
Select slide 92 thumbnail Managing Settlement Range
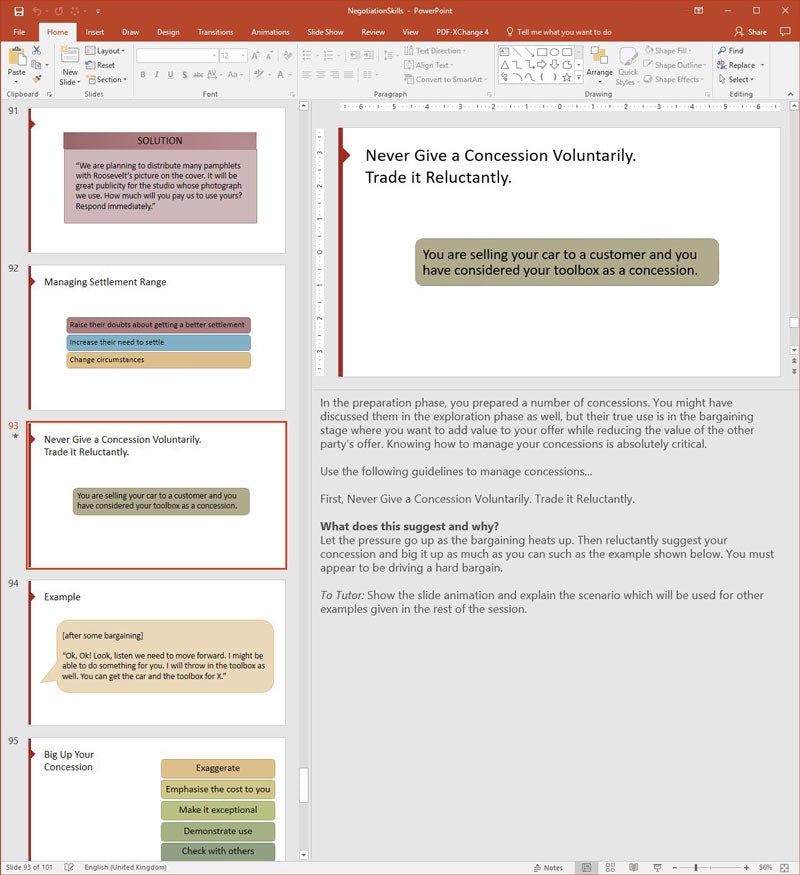[x=157, y=338]
